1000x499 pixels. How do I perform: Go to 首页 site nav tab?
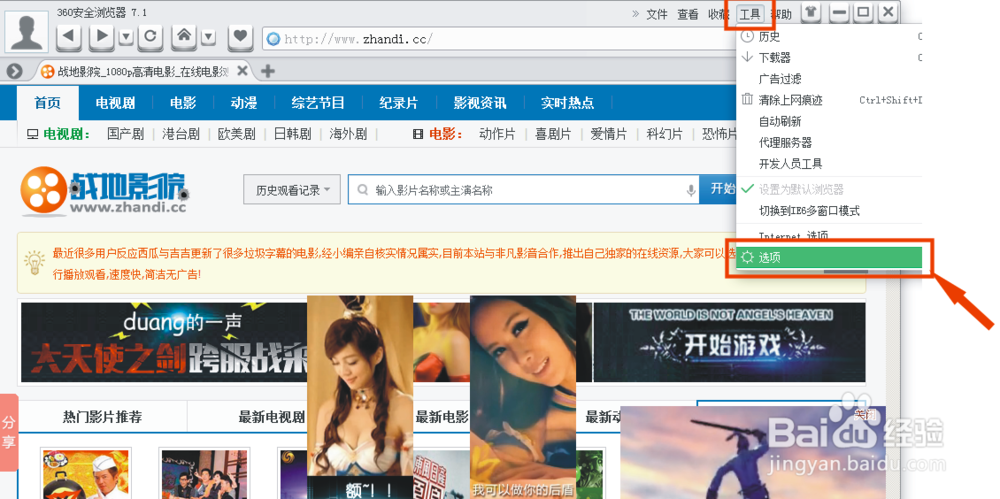[x=48, y=103]
